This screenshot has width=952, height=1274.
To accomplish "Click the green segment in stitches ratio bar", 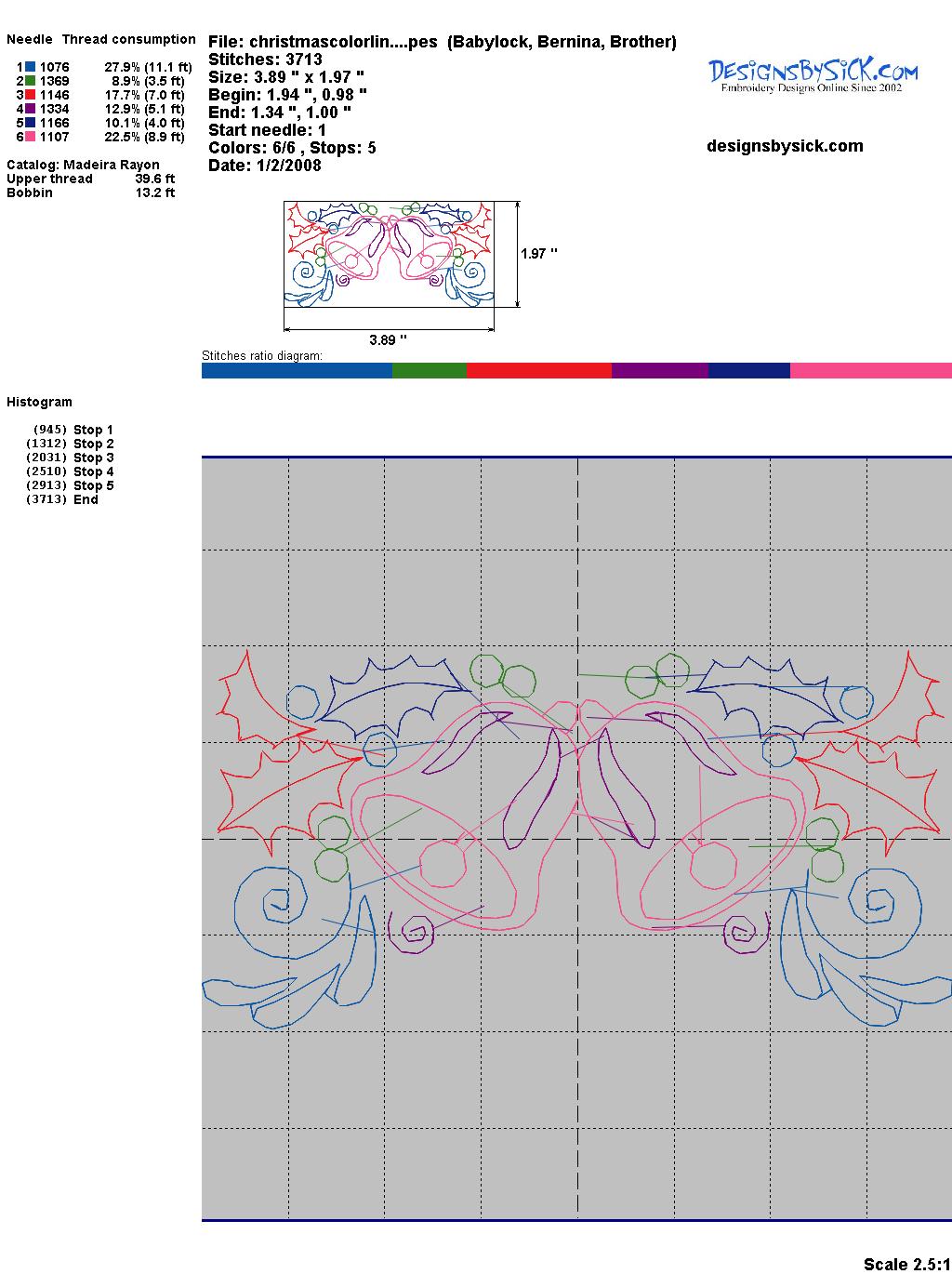I will pyautogui.click(x=429, y=371).
